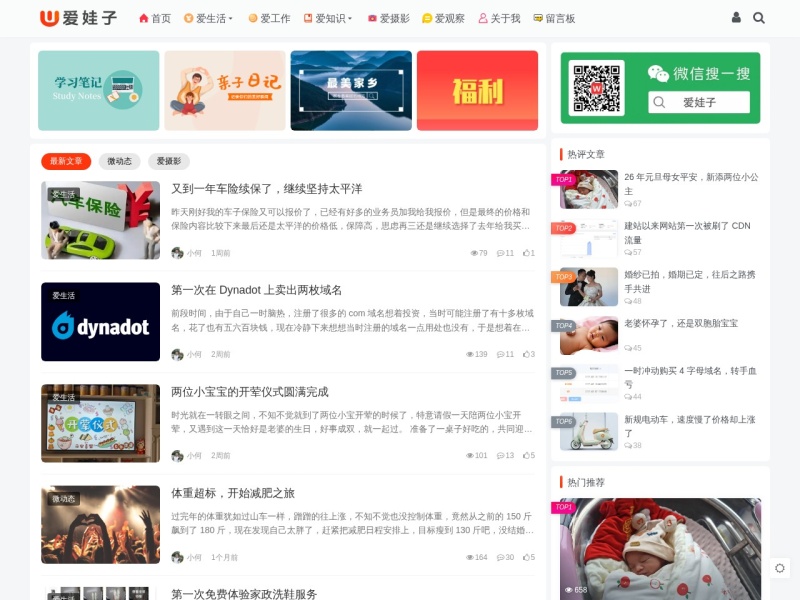Click the 福利 red banner
Screen dimensions: 800x600
477,90
